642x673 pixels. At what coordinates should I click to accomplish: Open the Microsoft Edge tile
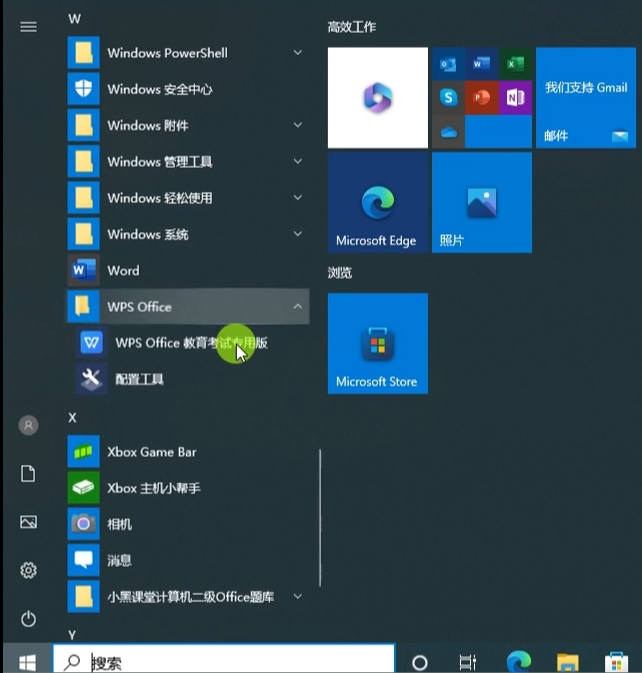pyautogui.click(x=378, y=203)
